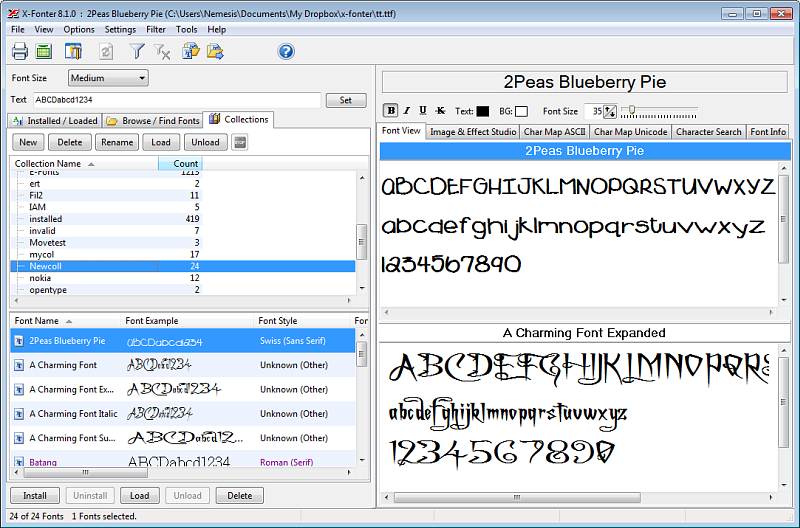Toggle Bold text formatting button
Screen dimensions: 800x528
(391, 111)
